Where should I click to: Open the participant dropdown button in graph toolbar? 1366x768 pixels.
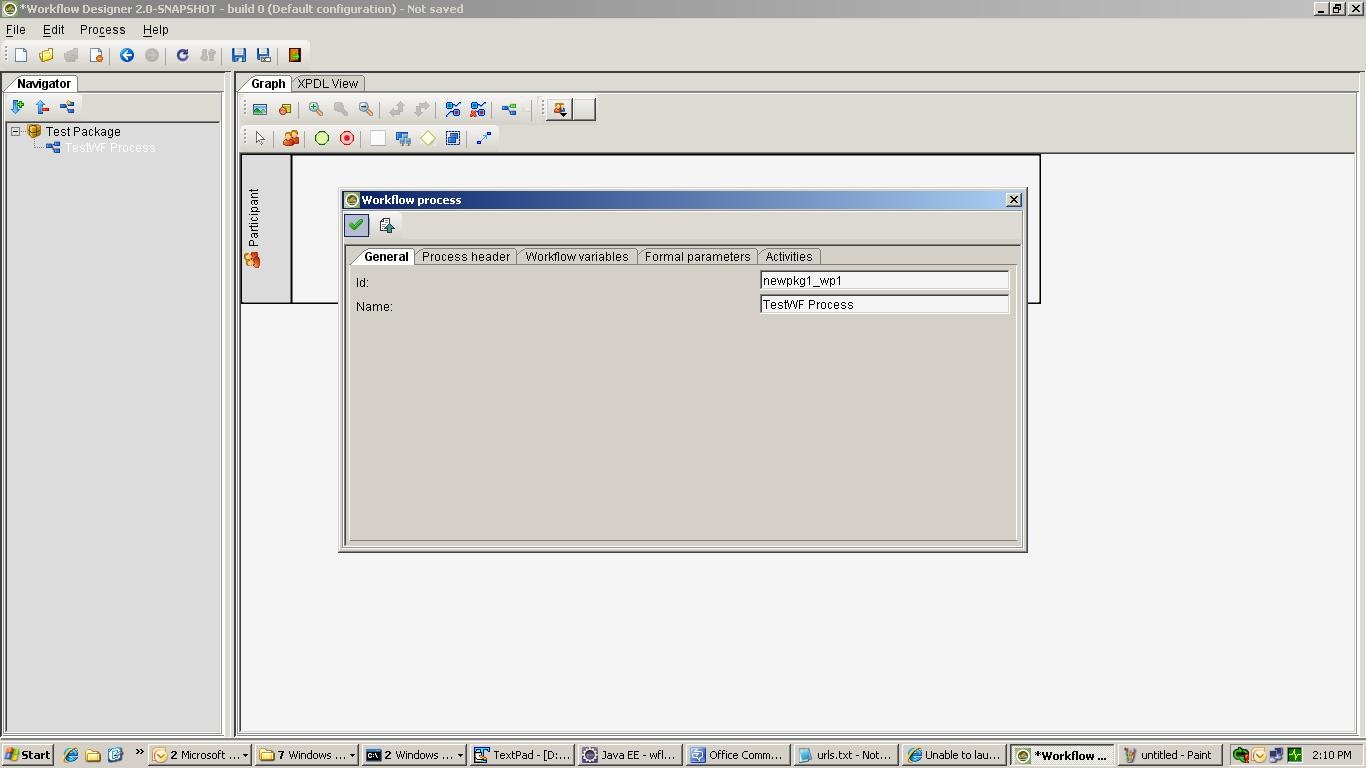(559, 109)
